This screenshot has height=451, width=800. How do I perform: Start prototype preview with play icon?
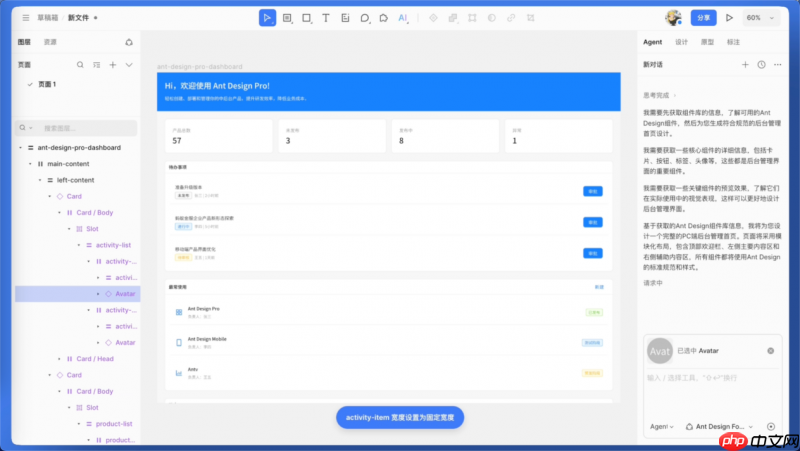coord(729,18)
